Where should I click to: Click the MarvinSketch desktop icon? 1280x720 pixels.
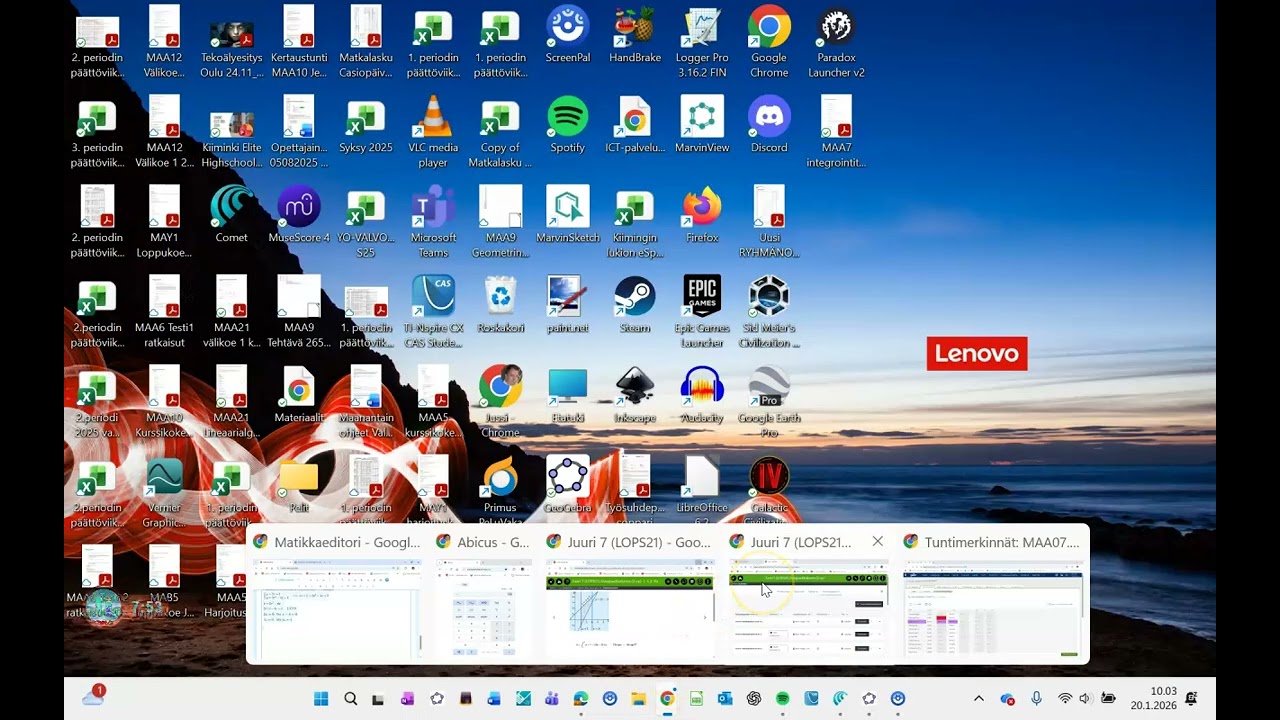click(x=567, y=216)
